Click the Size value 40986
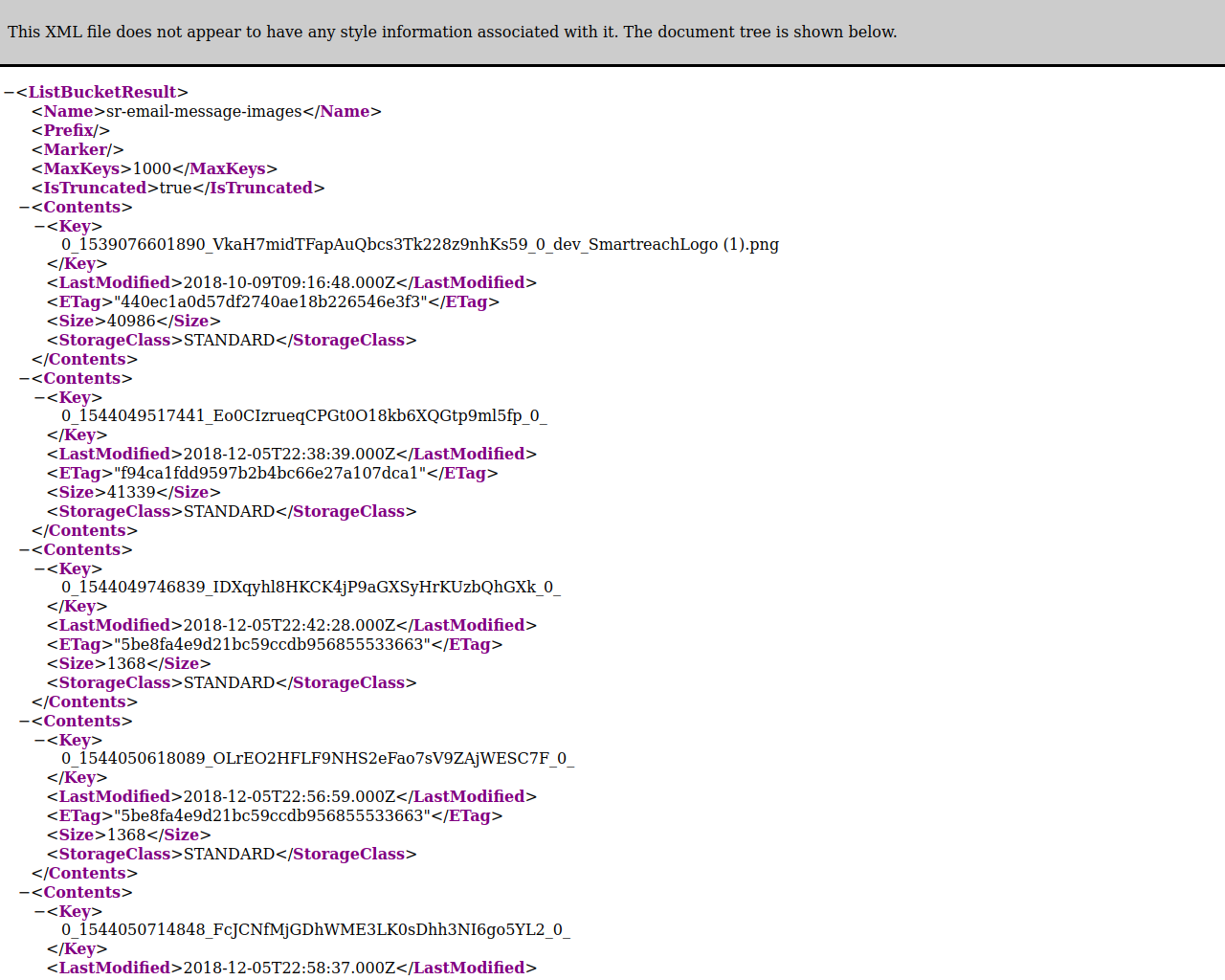Image resolution: width=1225 pixels, height=980 pixels. click(131, 322)
